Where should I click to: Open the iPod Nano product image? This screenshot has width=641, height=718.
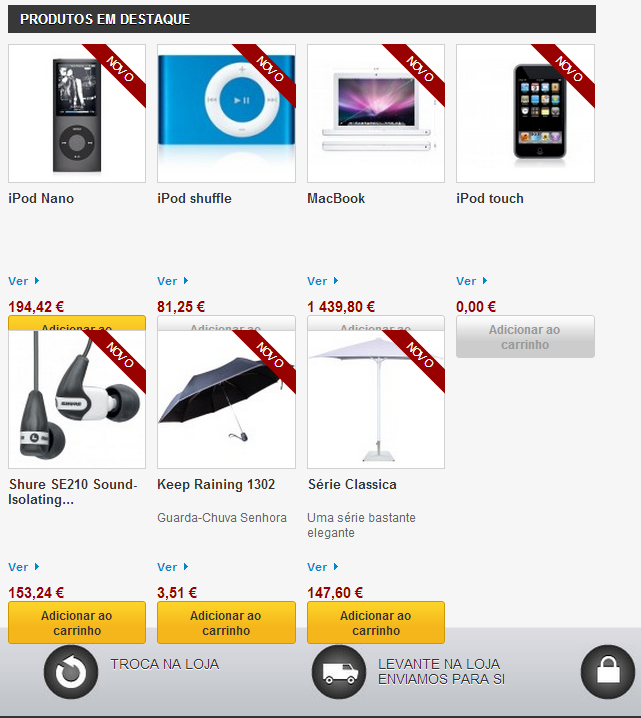pos(77,113)
